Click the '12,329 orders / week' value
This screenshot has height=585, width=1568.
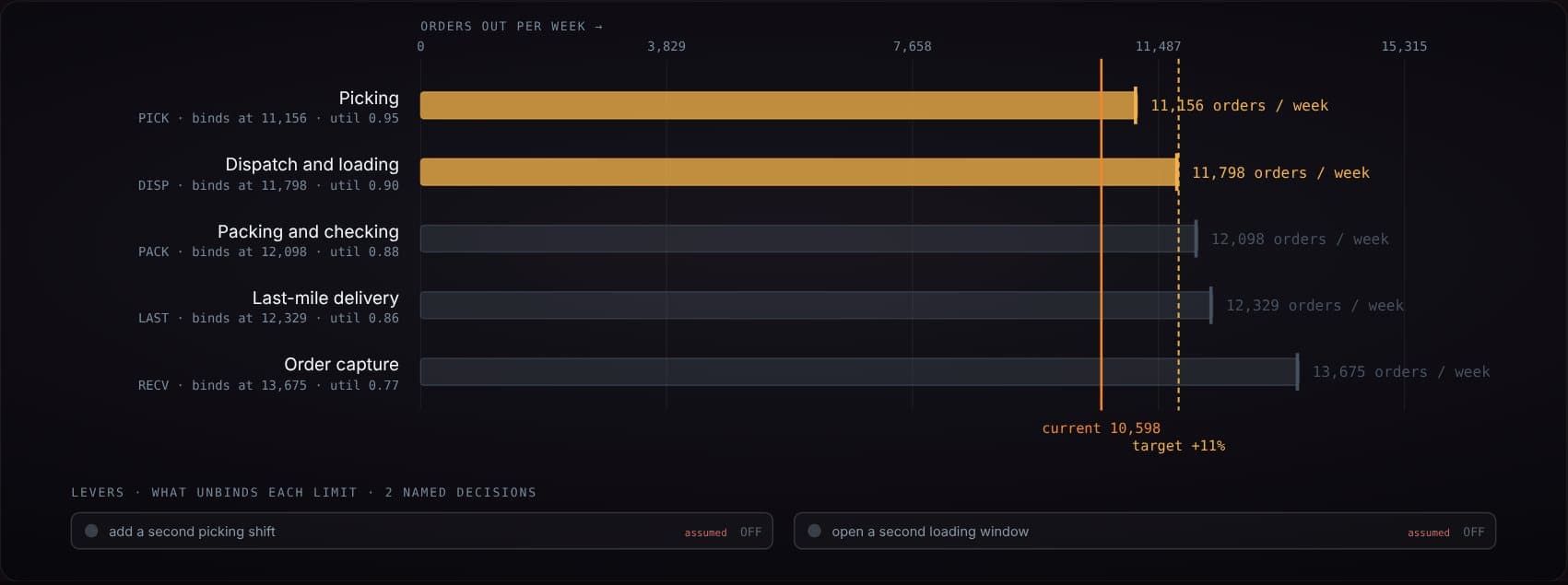(1315, 305)
